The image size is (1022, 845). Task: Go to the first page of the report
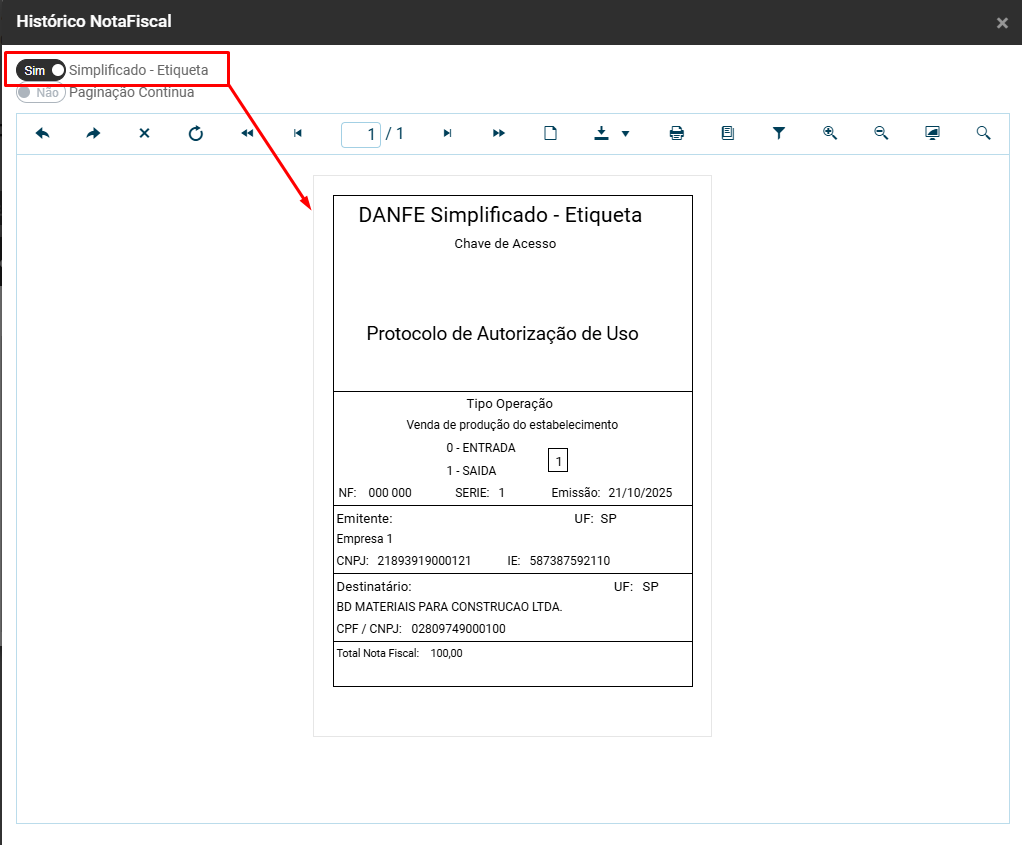point(247,133)
